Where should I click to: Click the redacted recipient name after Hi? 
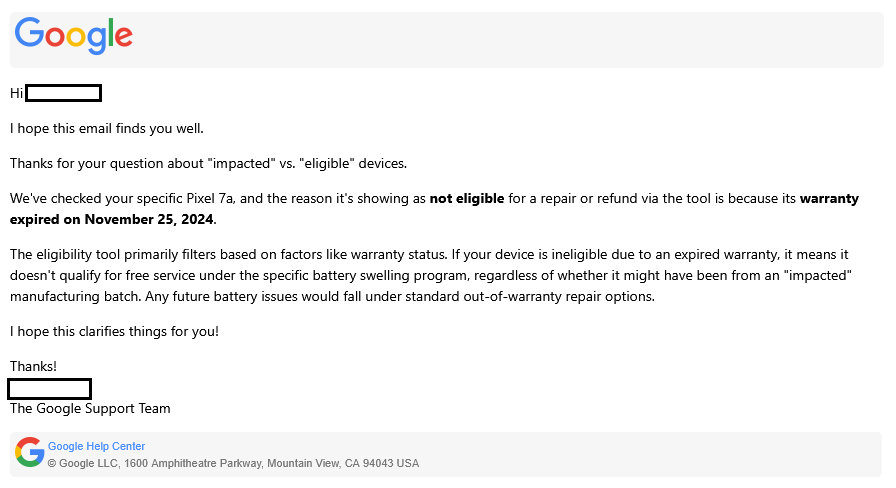click(x=63, y=93)
